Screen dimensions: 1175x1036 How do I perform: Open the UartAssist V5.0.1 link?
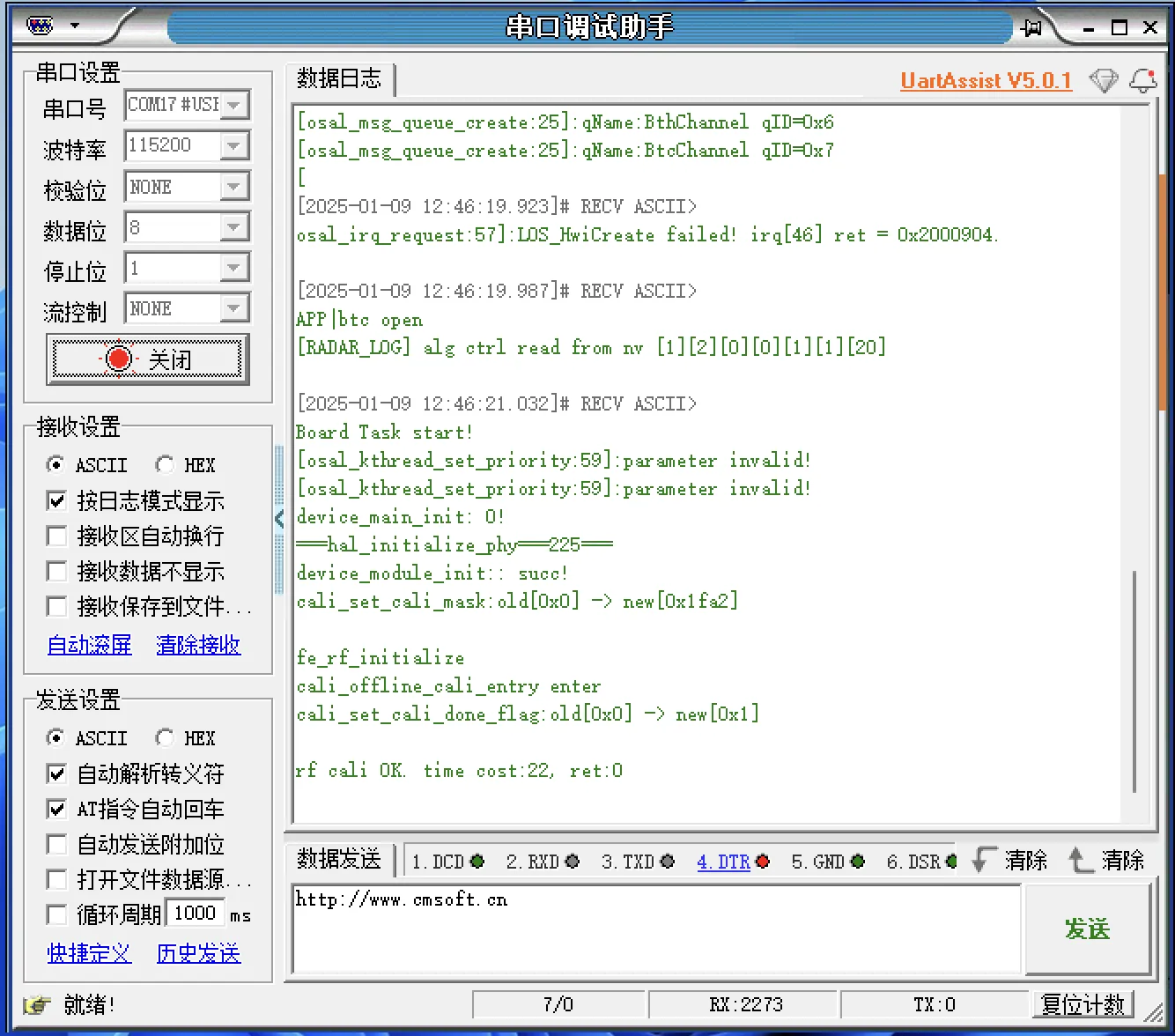[x=986, y=80]
